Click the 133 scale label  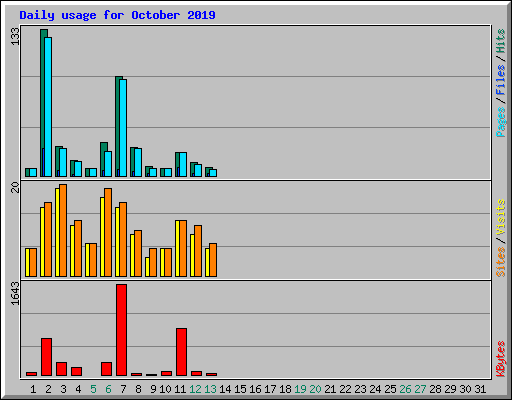(x=15, y=36)
